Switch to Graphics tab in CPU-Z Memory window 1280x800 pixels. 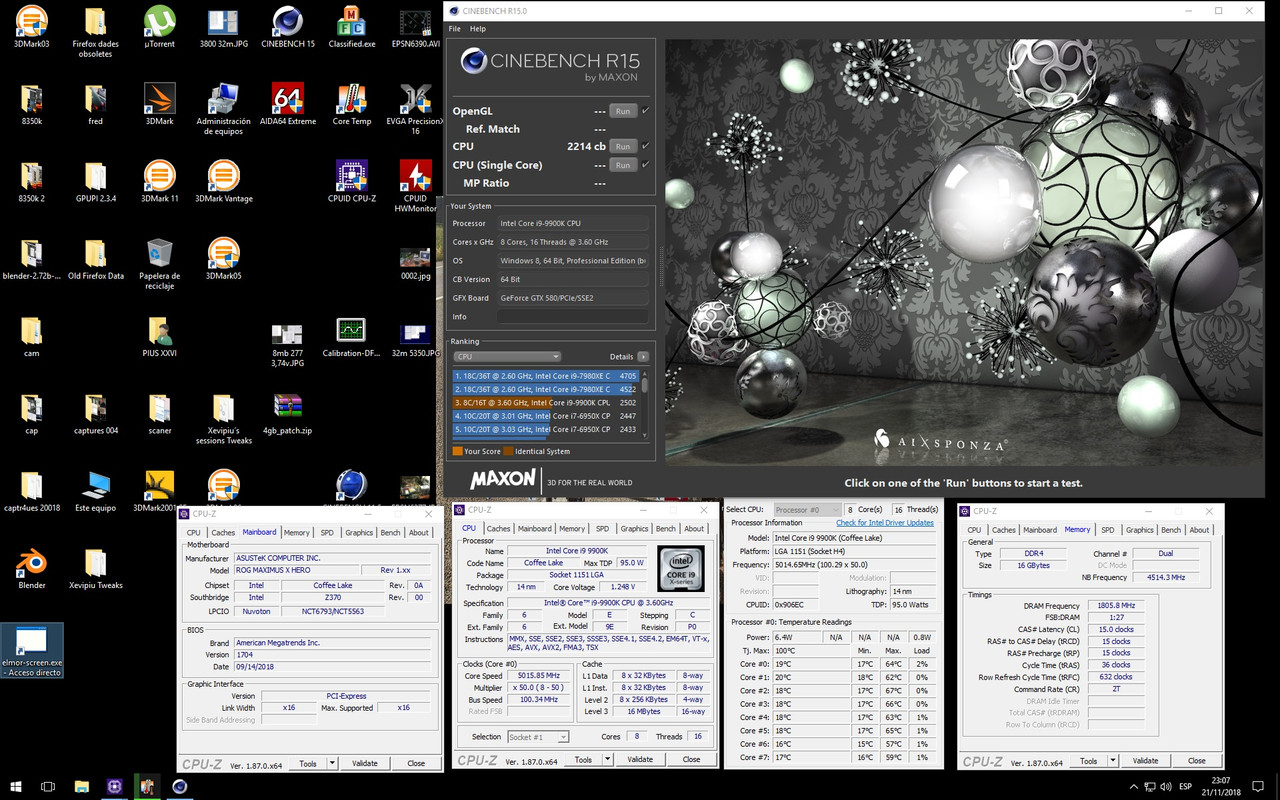tap(1139, 530)
